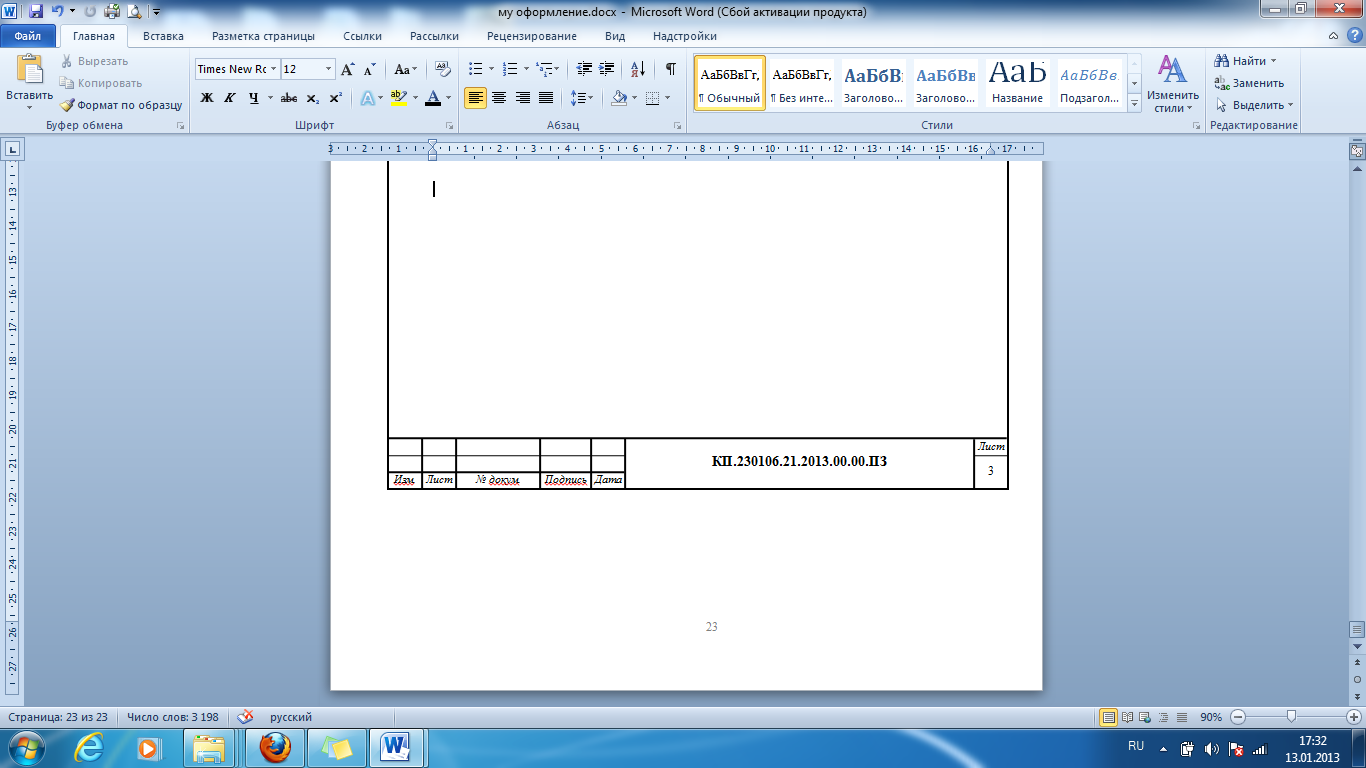Click the subscript x₂ icon
This screenshot has height=768, width=1366.
[x=312, y=98]
